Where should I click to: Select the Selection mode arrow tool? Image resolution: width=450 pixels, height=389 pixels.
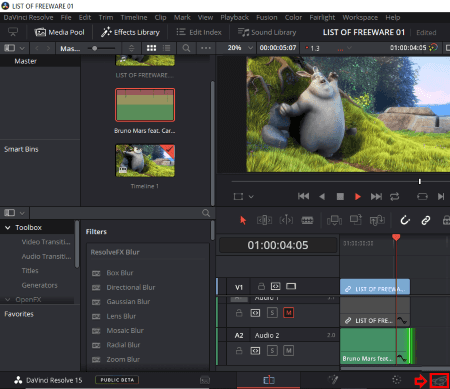pyautogui.click(x=243, y=220)
